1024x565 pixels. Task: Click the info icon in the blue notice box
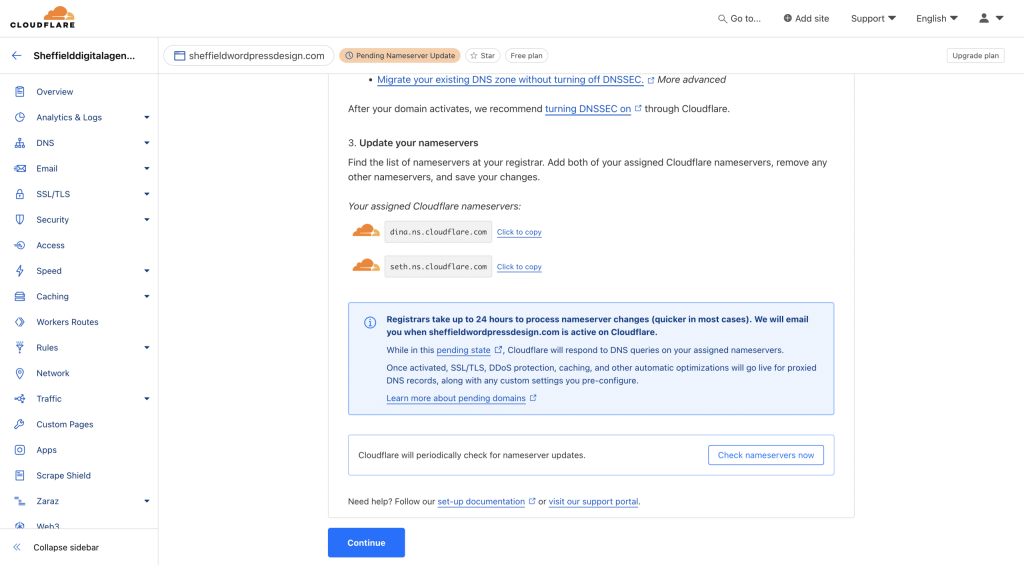[x=370, y=323]
